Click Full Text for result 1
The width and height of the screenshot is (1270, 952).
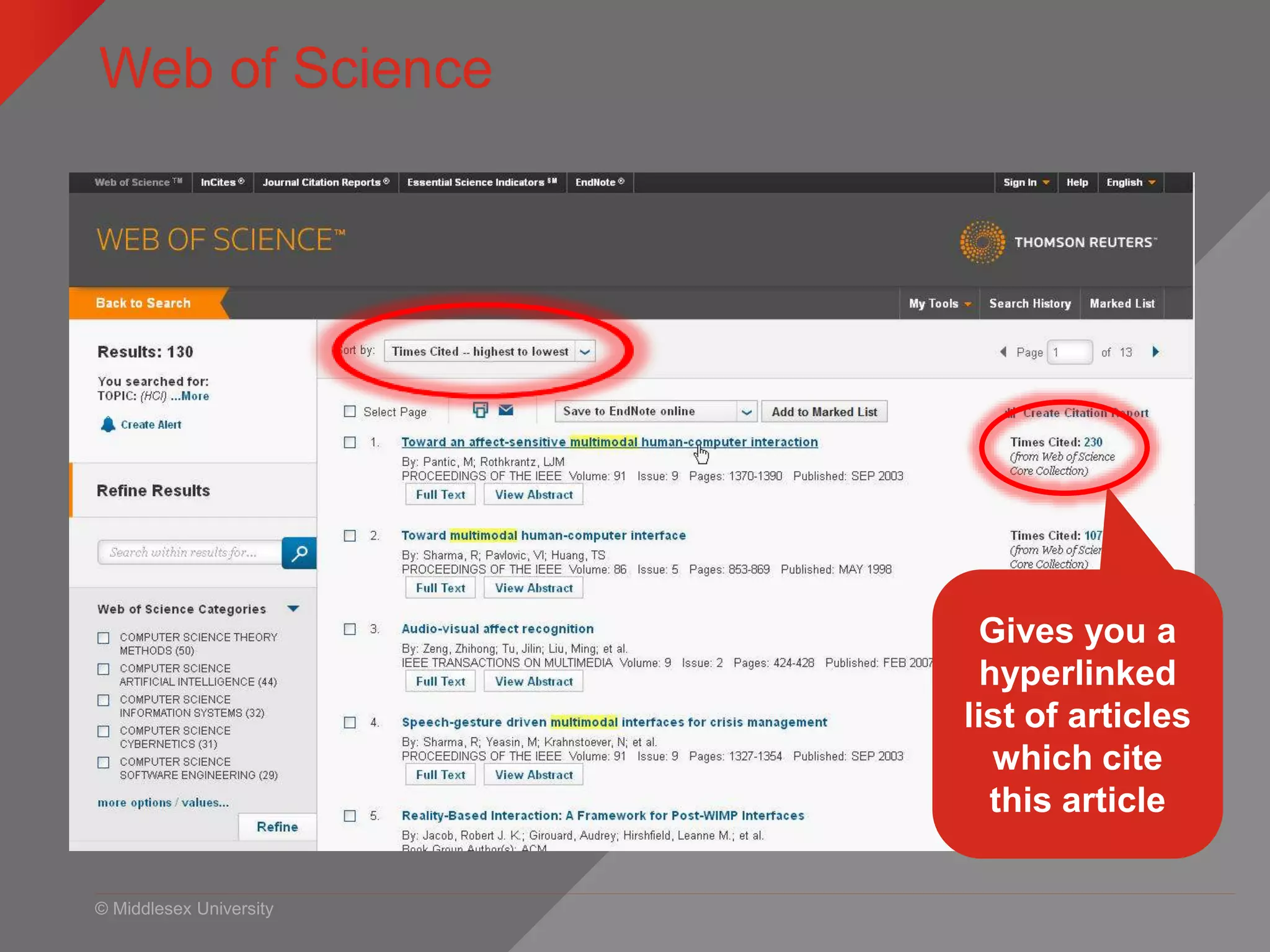click(440, 495)
